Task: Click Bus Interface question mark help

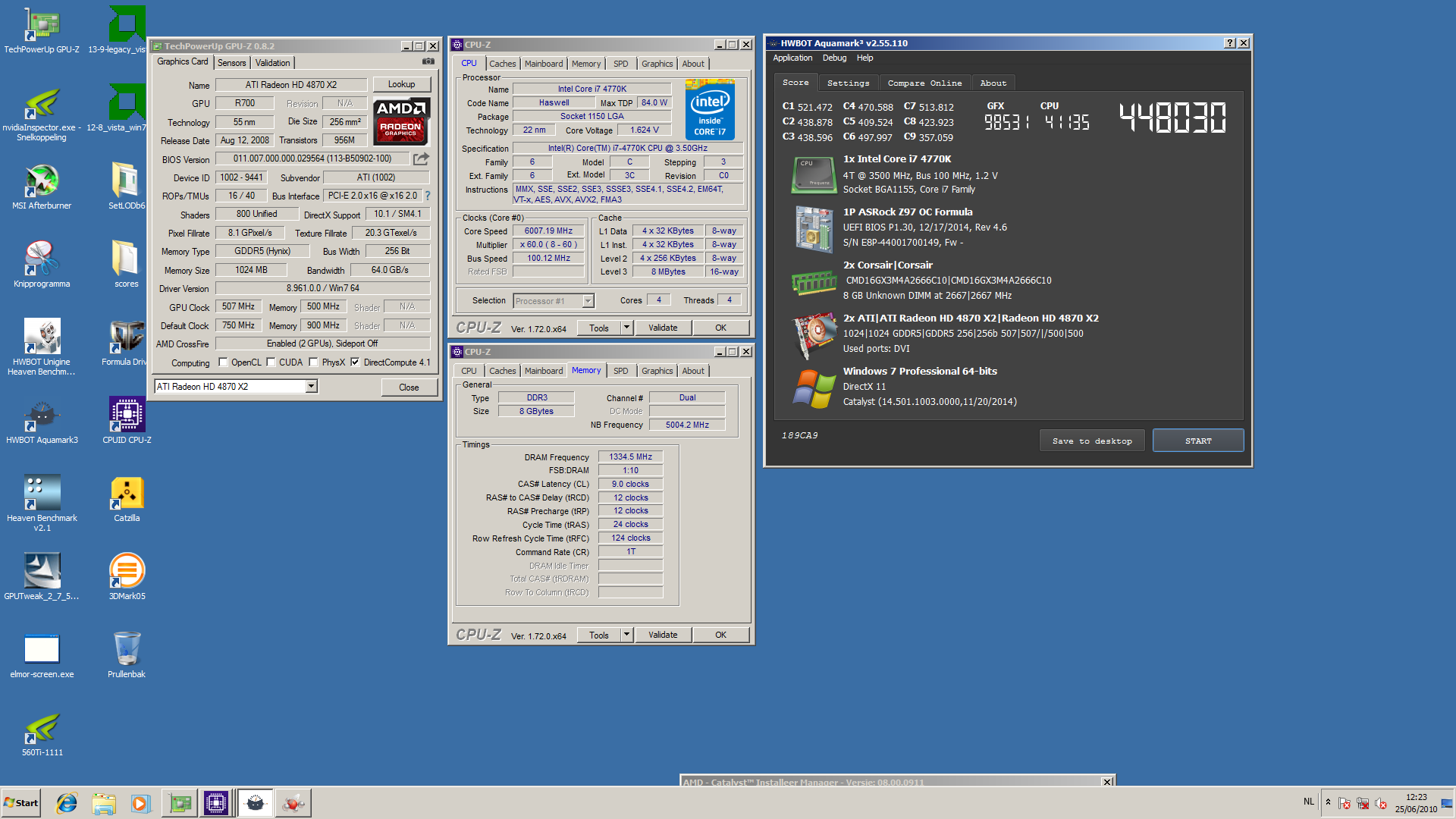Action: (x=427, y=196)
